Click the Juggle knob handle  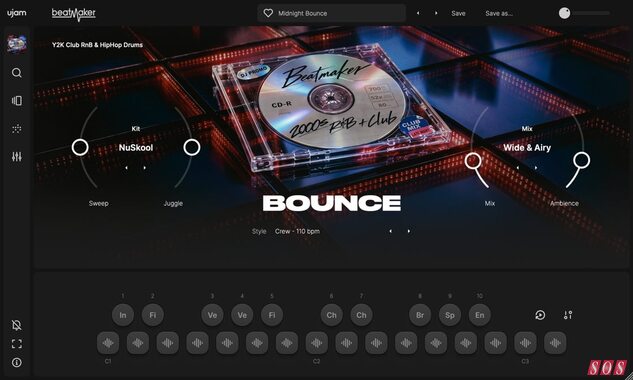[191, 147]
